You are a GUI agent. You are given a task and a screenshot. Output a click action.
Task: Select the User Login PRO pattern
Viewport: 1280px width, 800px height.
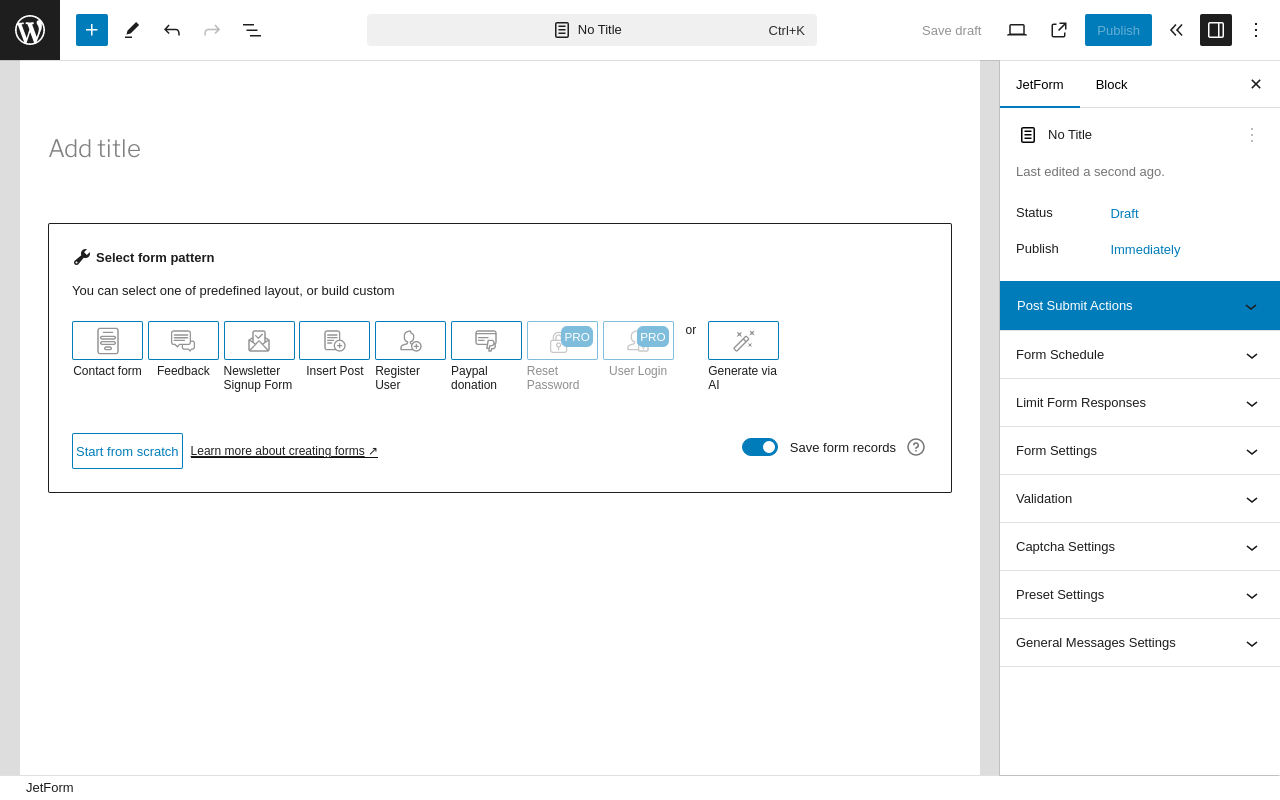coord(638,341)
